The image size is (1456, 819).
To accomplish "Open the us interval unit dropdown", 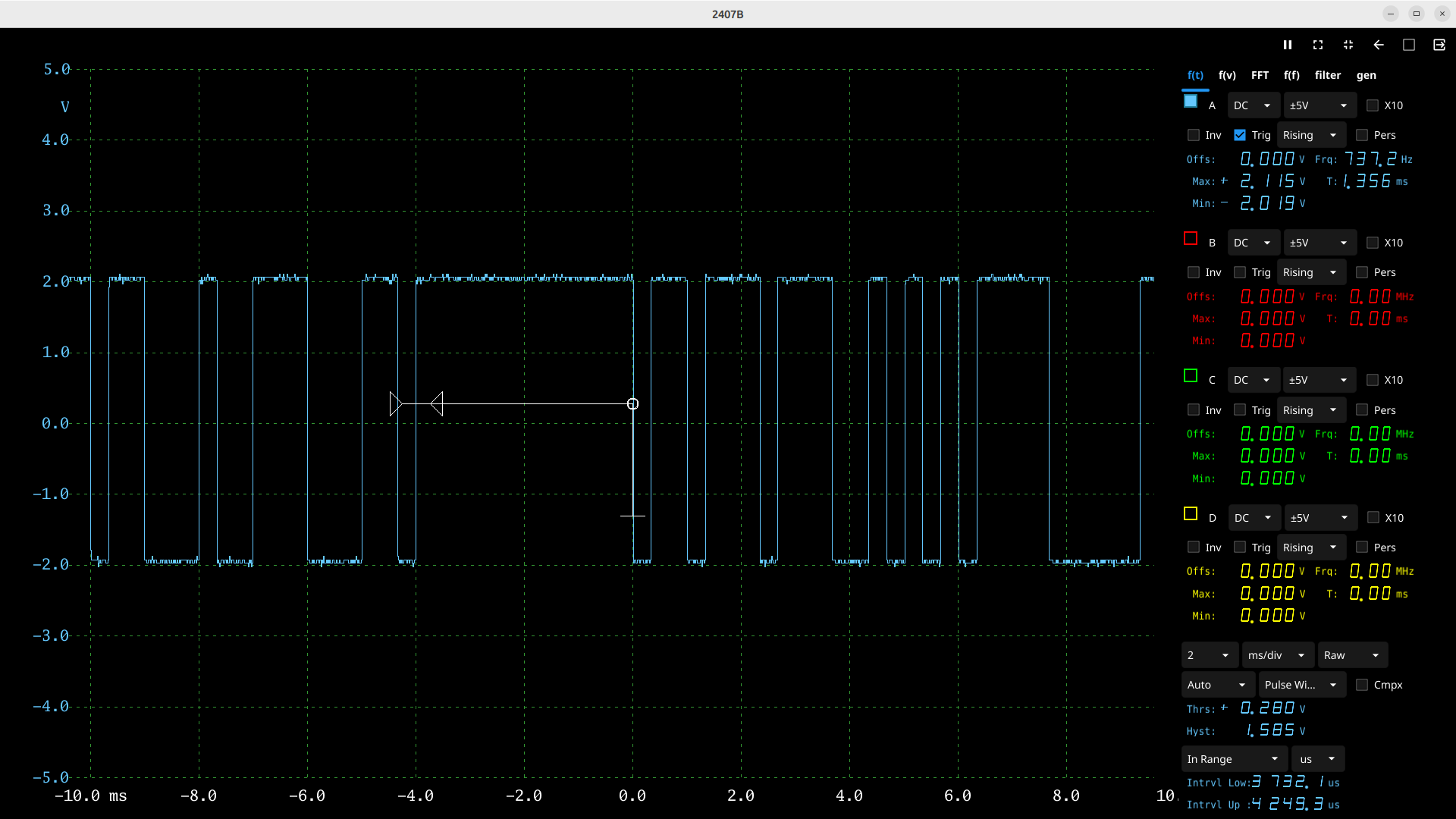I will point(1318,759).
